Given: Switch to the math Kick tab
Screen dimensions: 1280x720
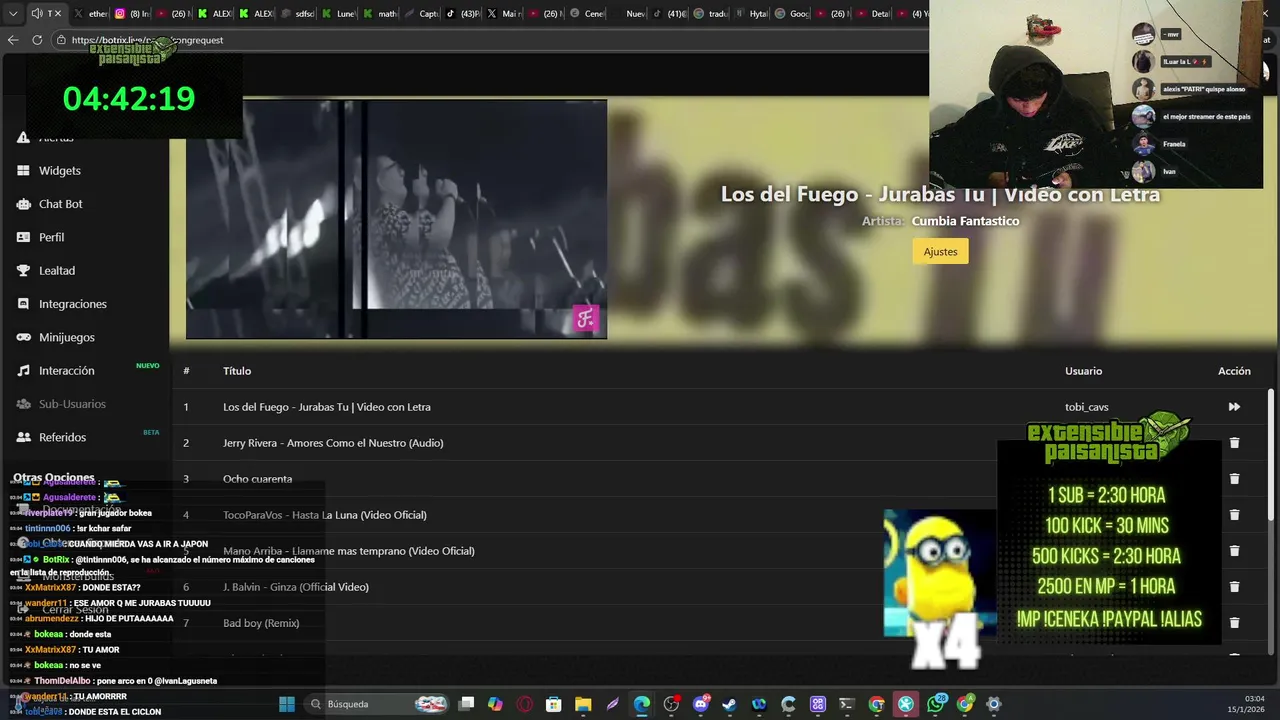Looking at the screenshot, I should pyautogui.click(x=381, y=14).
